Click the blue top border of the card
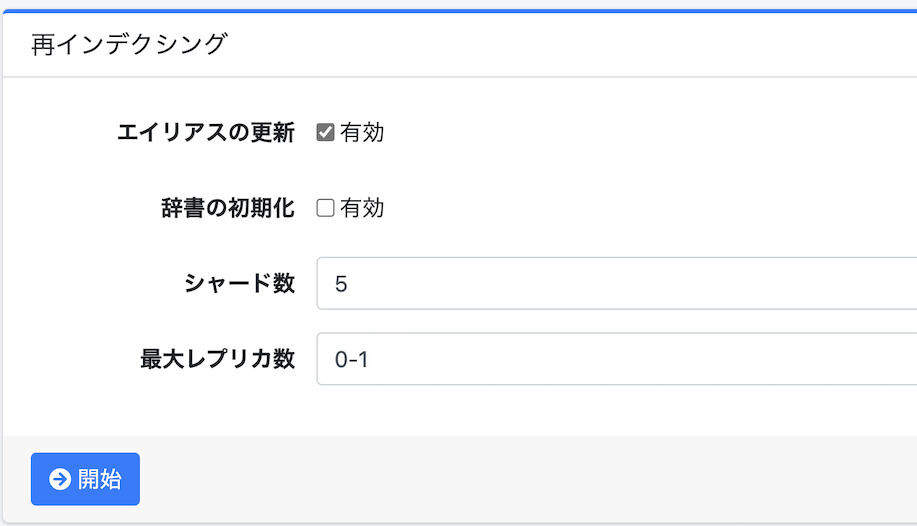The height and width of the screenshot is (526, 917). coord(460,11)
